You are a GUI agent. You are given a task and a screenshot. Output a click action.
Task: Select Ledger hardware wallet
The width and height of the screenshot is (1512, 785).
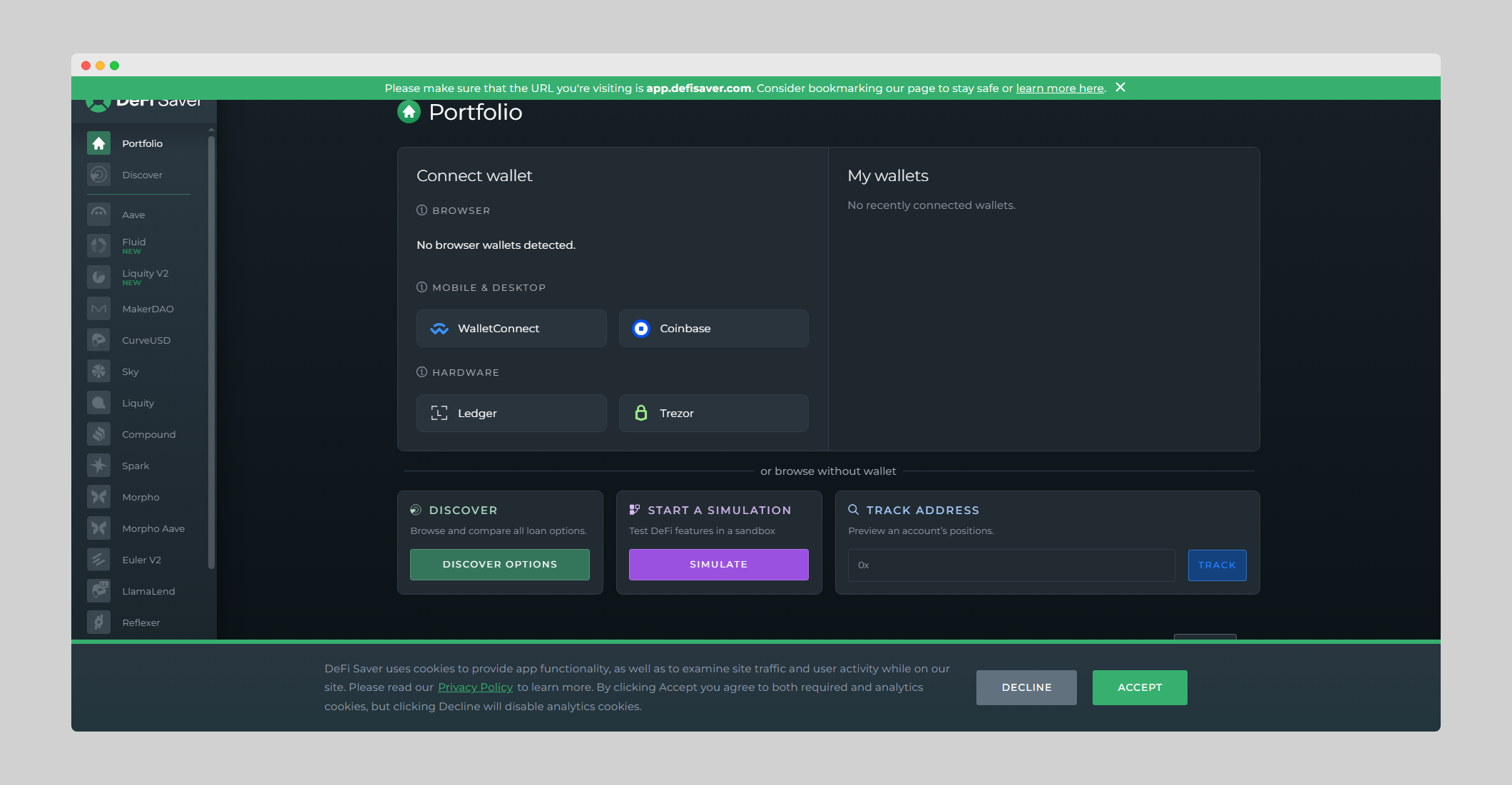(x=511, y=413)
